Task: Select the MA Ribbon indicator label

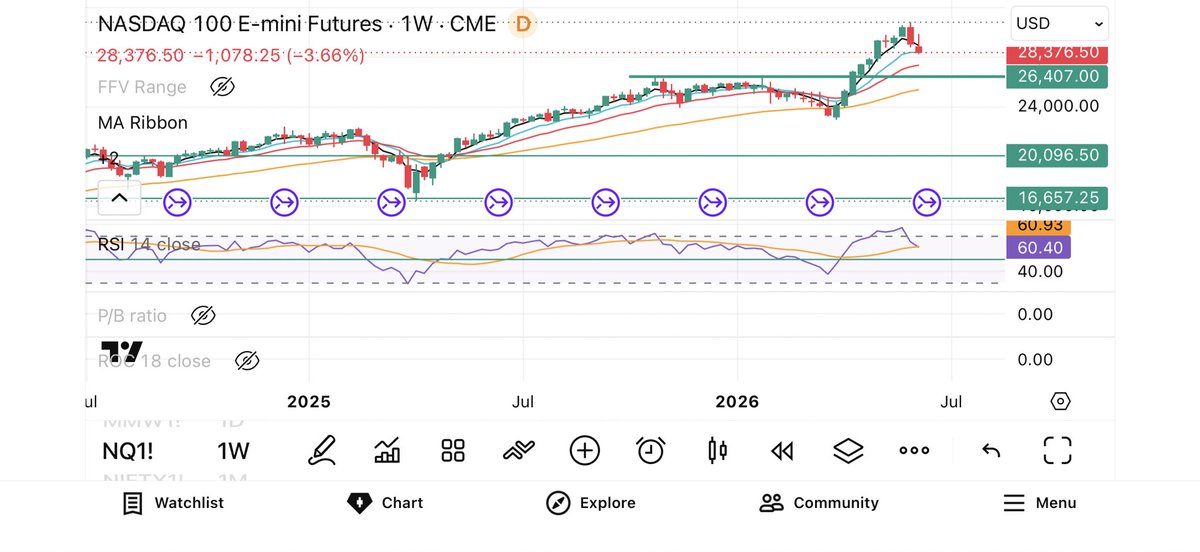Action: coord(143,123)
